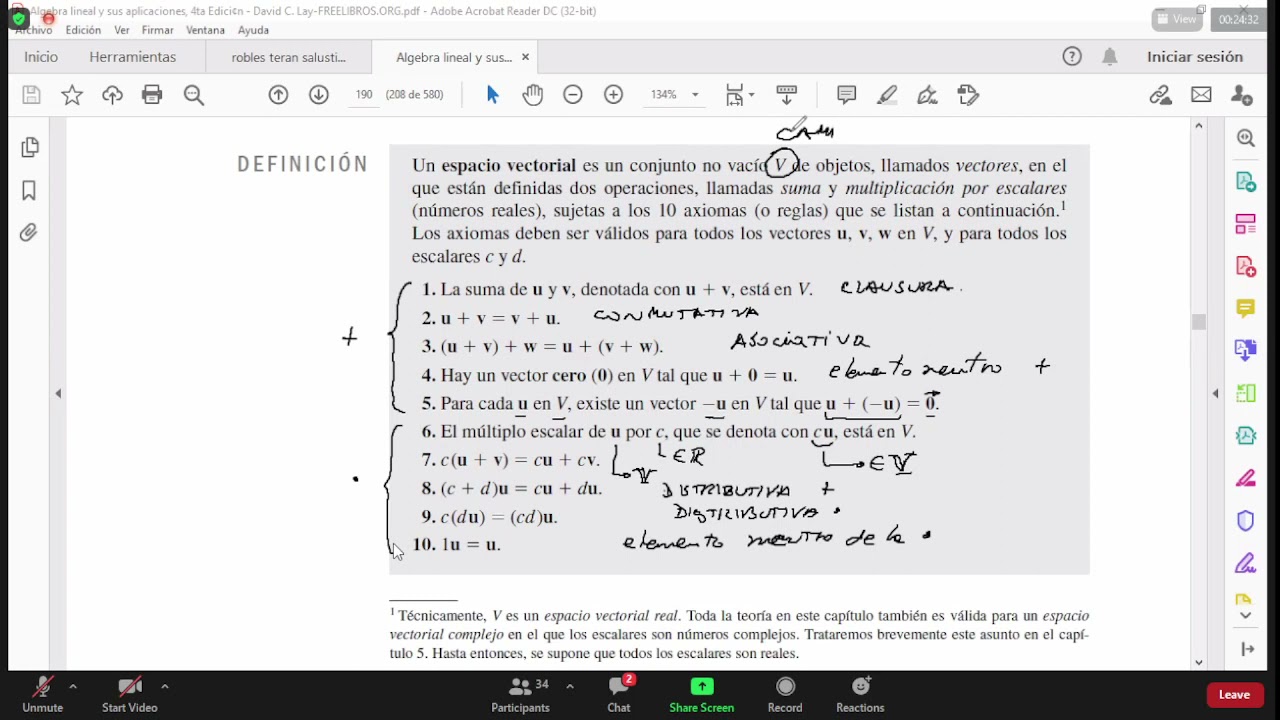Screen dimensions: 1280x720
Task: Open search tool in right panel
Action: (x=1246, y=139)
